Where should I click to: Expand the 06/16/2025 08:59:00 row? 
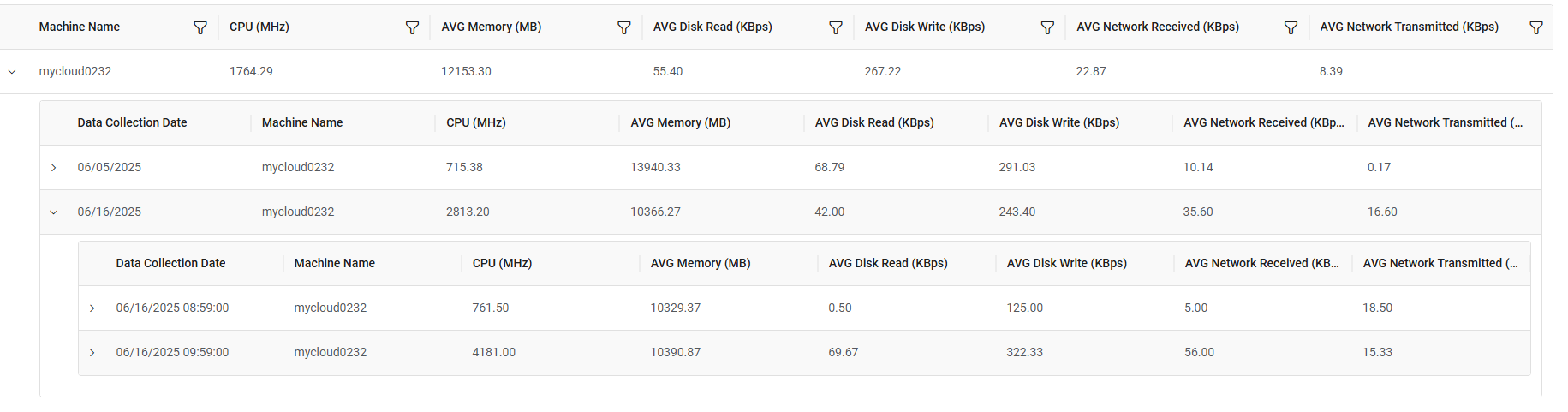coord(92,308)
